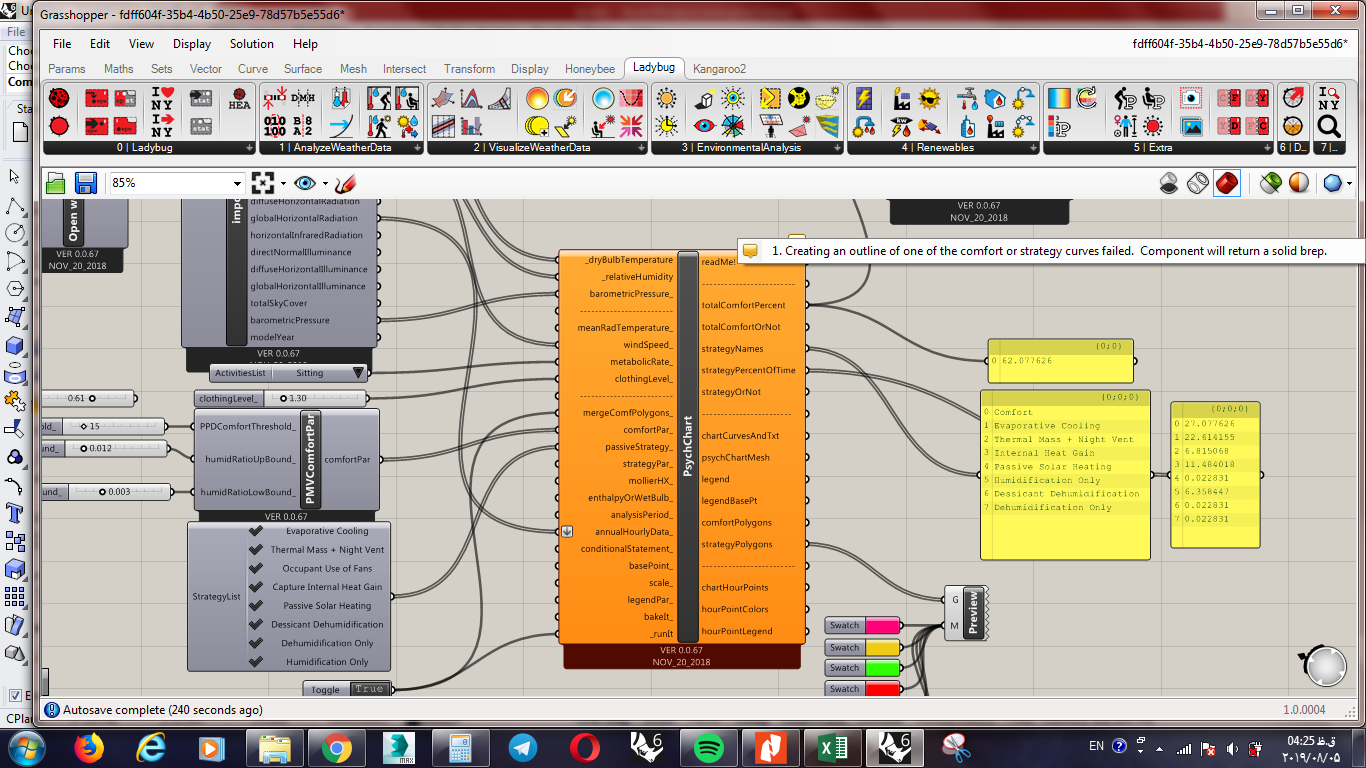Select the red shaded preview mode icon
Viewport: 1366px width, 768px height.
(x=1227, y=183)
